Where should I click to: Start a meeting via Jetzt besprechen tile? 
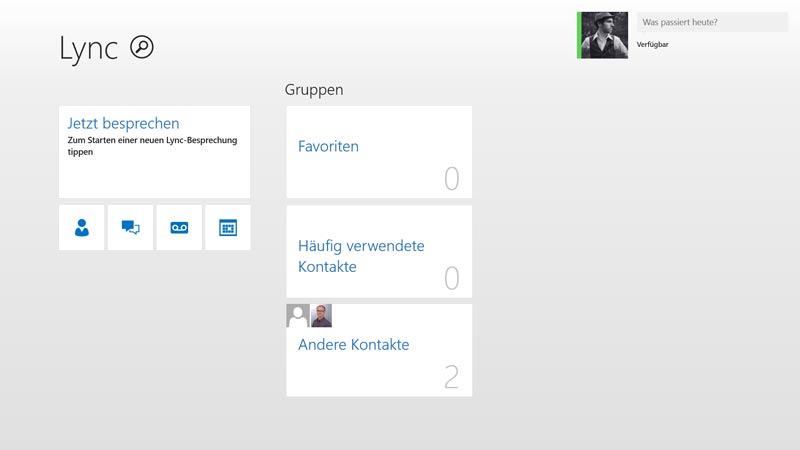[155, 152]
